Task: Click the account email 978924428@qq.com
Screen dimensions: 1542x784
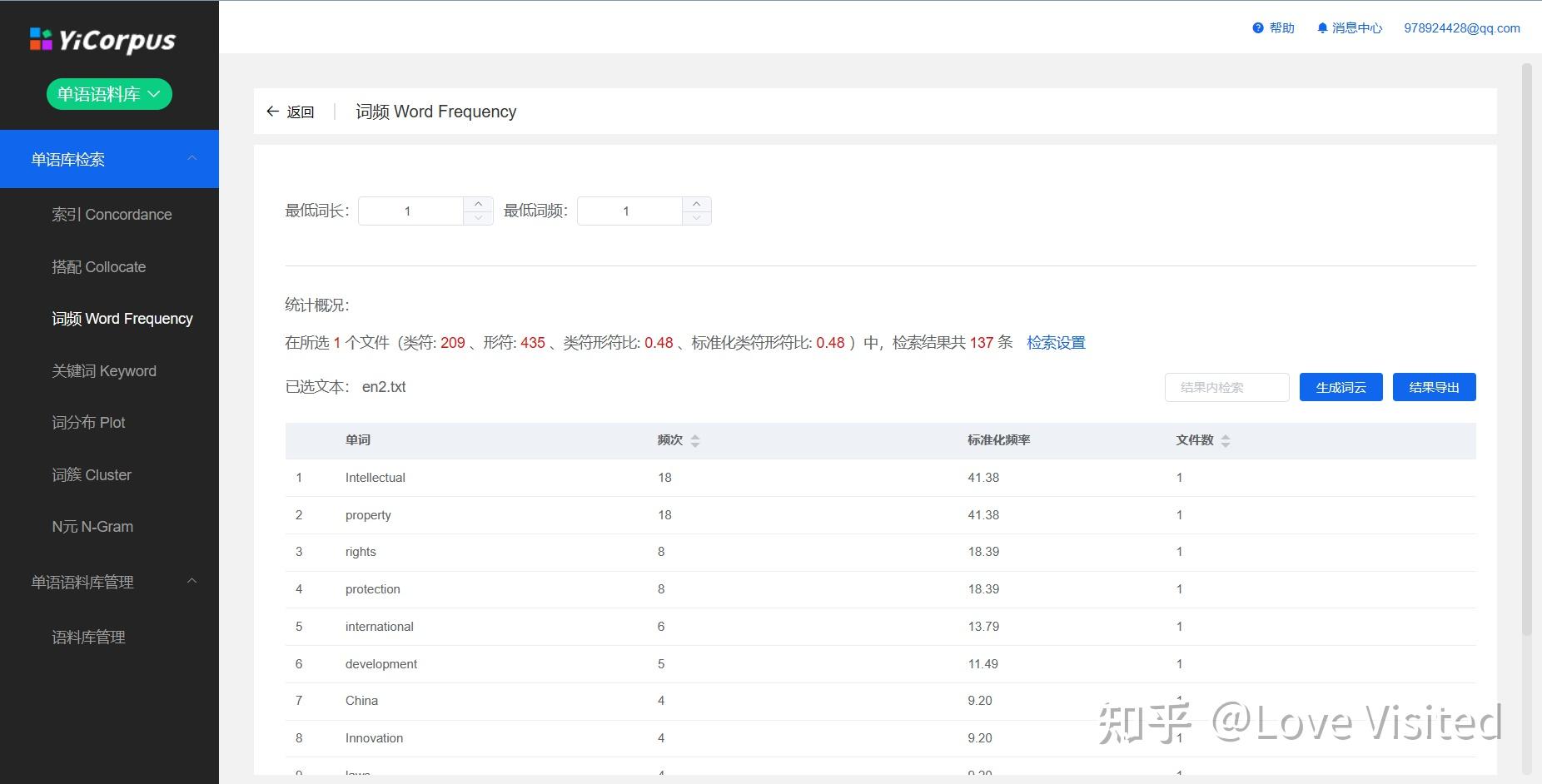Action: pos(1462,28)
